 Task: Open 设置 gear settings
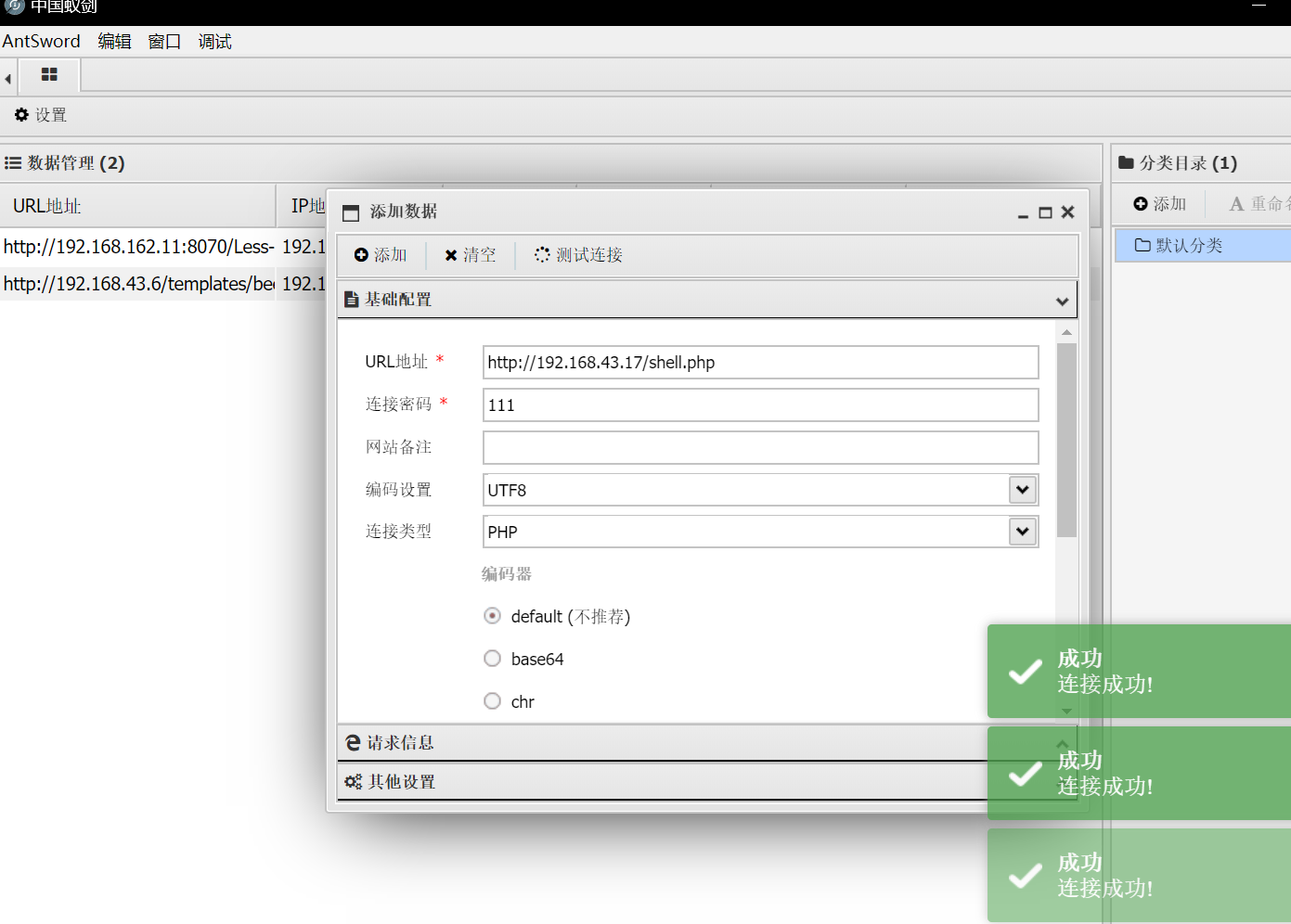coord(40,115)
